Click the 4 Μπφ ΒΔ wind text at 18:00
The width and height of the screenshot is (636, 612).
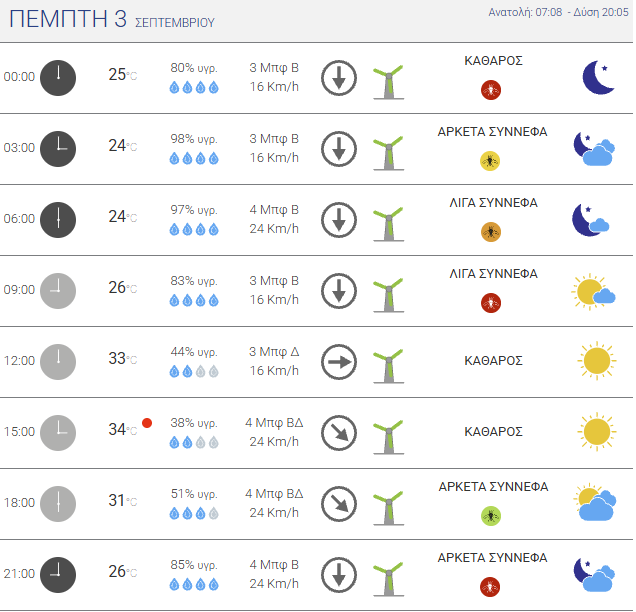coord(274,494)
